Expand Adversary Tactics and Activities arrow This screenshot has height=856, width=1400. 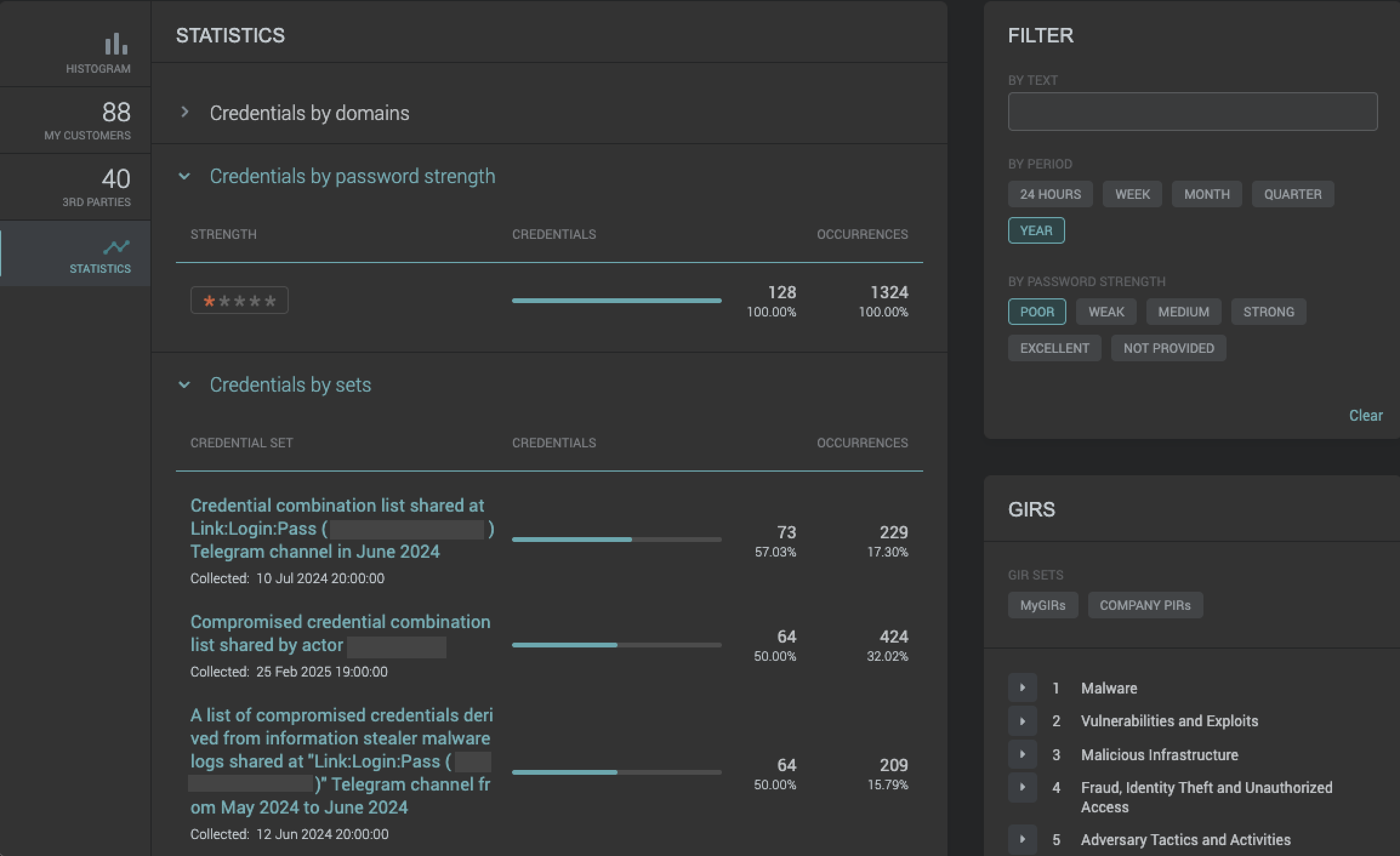[1022, 840]
